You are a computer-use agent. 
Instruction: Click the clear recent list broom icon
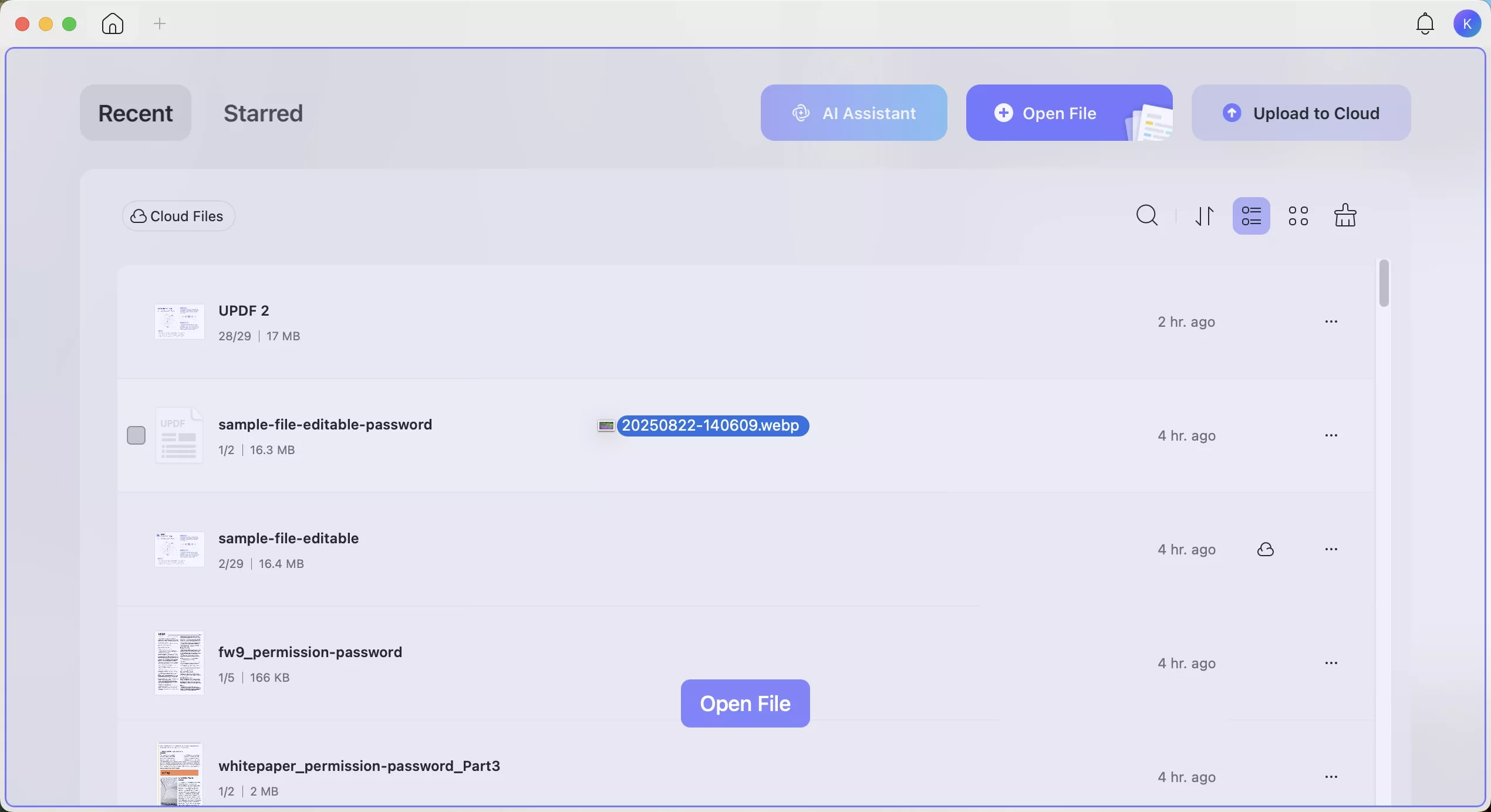[x=1345, y=216]
